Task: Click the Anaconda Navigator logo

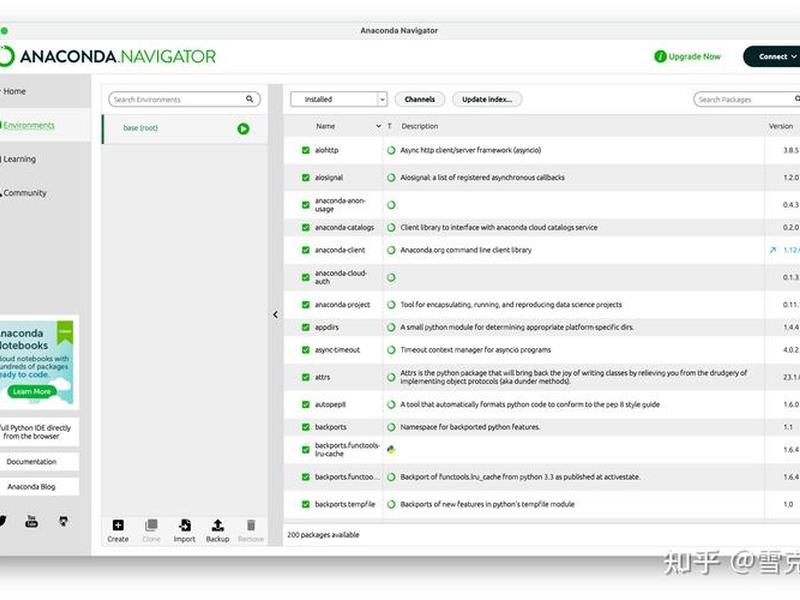Action: point(108,56)
